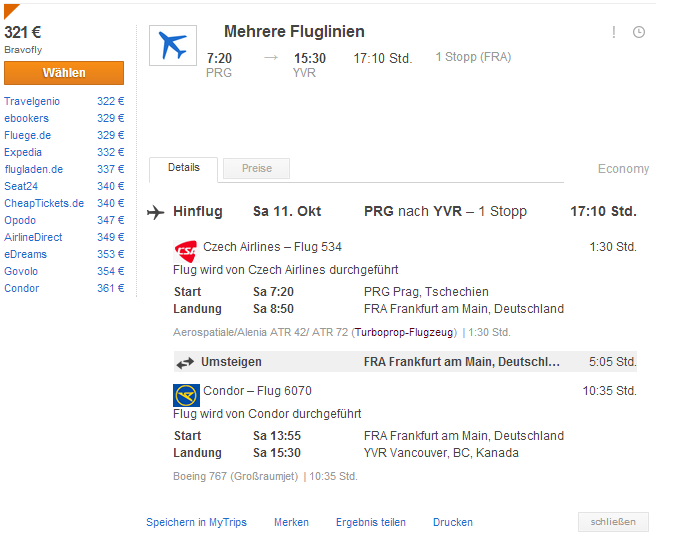Open the Turboprop-Flugzeug info link

404,332
